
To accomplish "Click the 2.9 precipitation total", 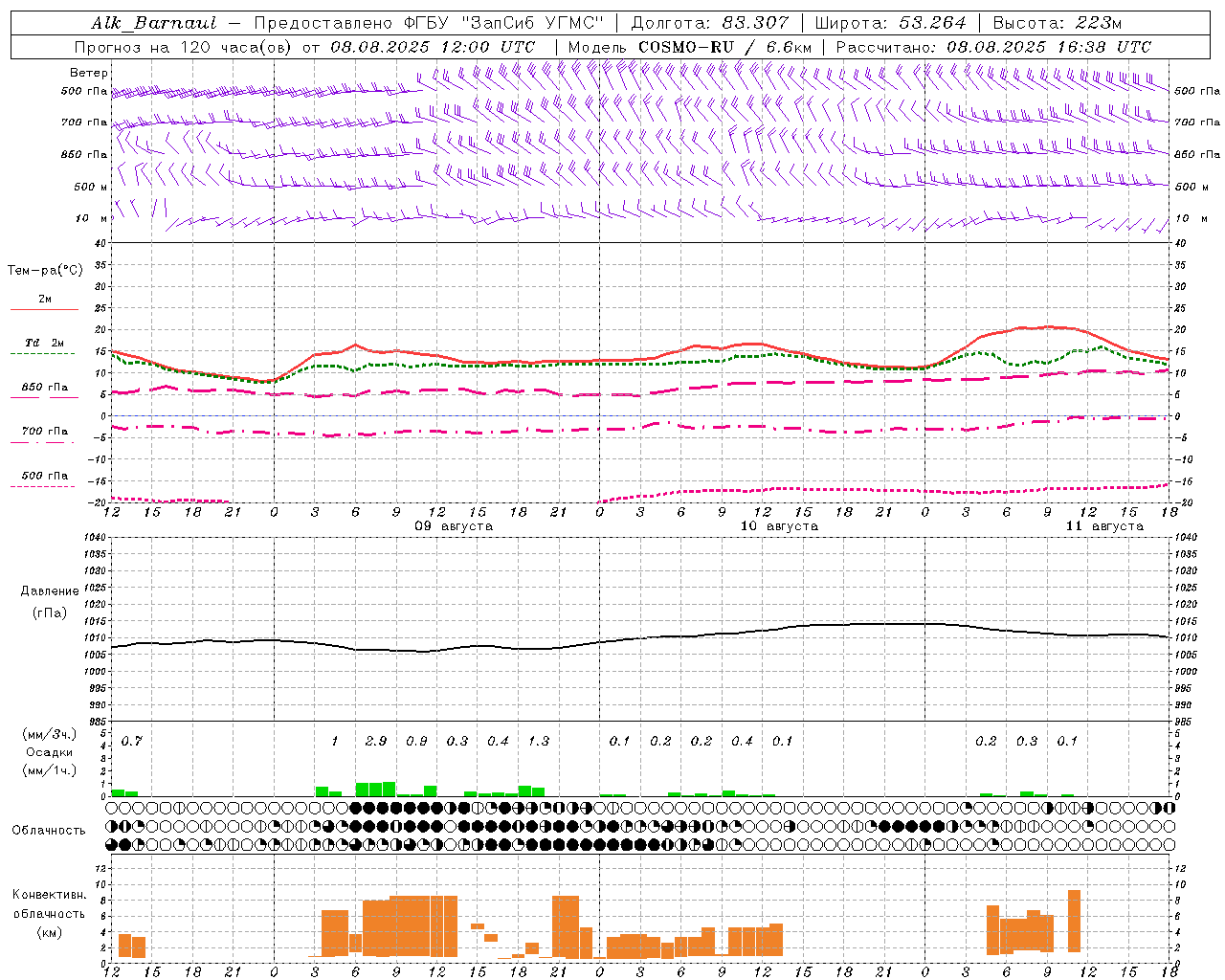I will 376,741.
